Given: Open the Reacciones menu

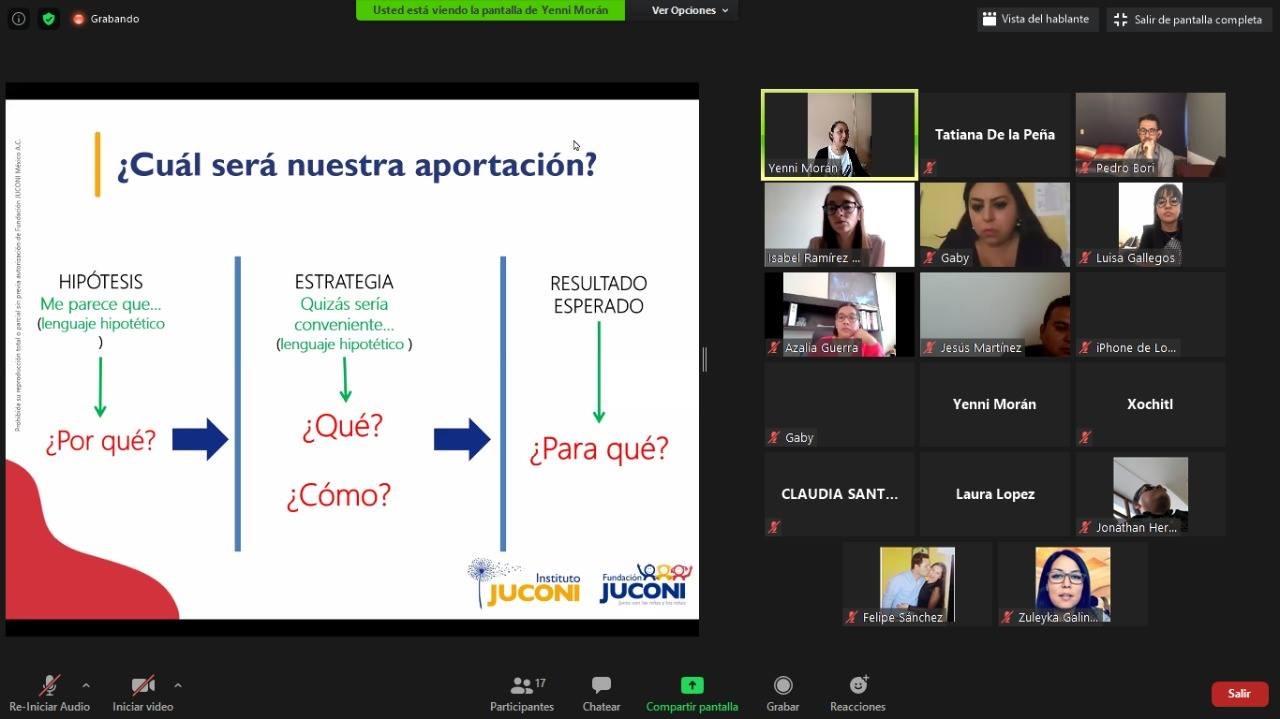Looking at the screenshot, I should (857, 694).
